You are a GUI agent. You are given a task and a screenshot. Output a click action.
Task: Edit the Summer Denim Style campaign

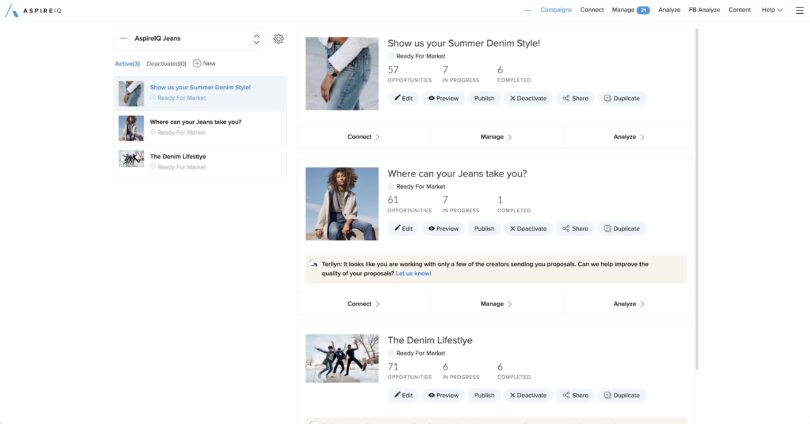coord(403,98)
